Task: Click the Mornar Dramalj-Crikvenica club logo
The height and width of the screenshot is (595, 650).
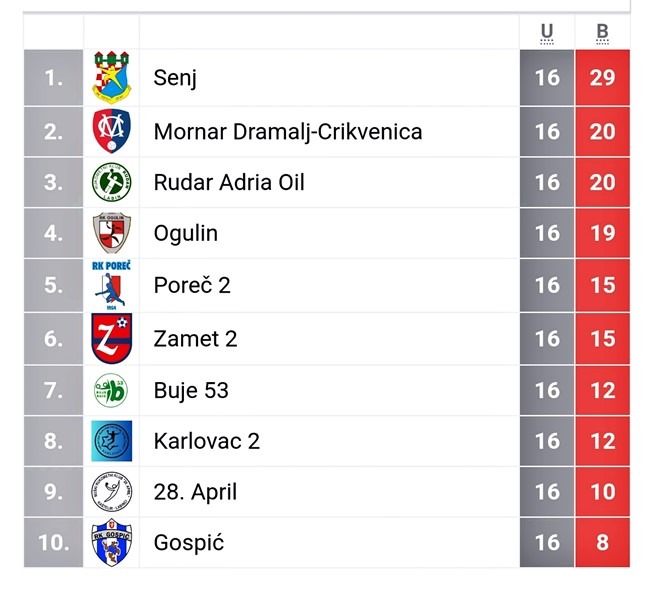Action: pyautogui.click(x=111, y=131)
